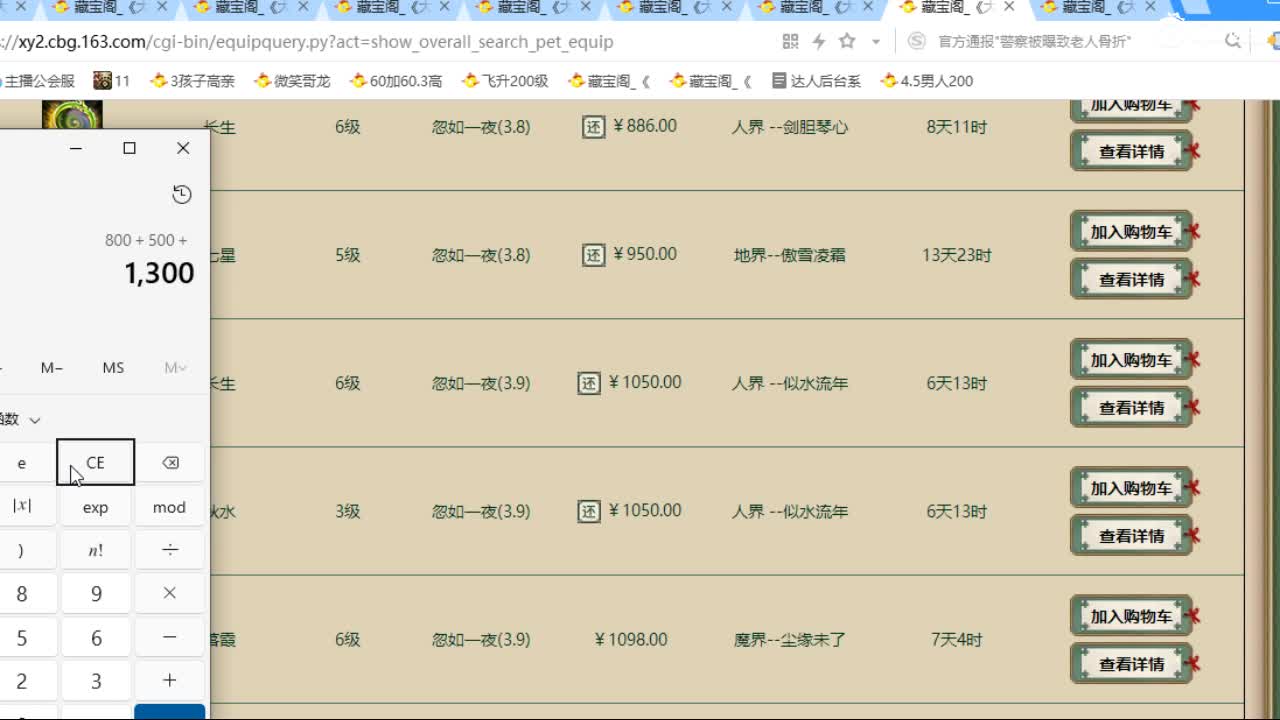Add the ¥950.00 item to the cart
The image size is (1280, 720).
pos(1131,231)
